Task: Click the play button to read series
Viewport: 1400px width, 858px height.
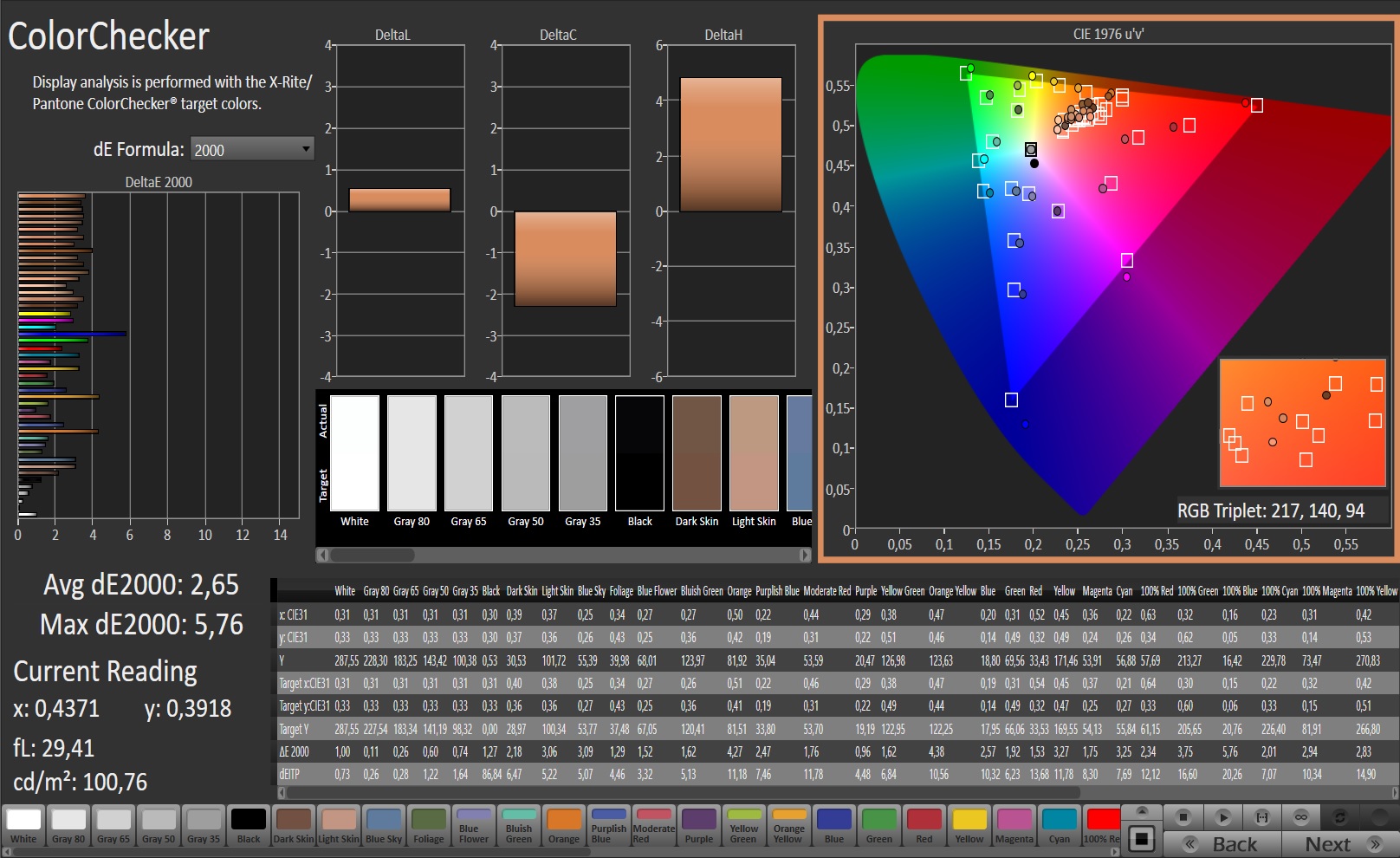Action: (x=1222, y=816)
